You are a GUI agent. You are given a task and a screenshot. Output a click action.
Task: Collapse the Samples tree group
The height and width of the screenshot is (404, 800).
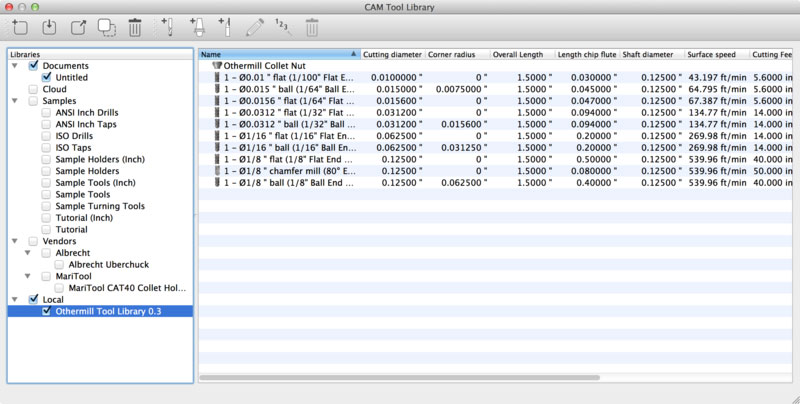[15, 101]
